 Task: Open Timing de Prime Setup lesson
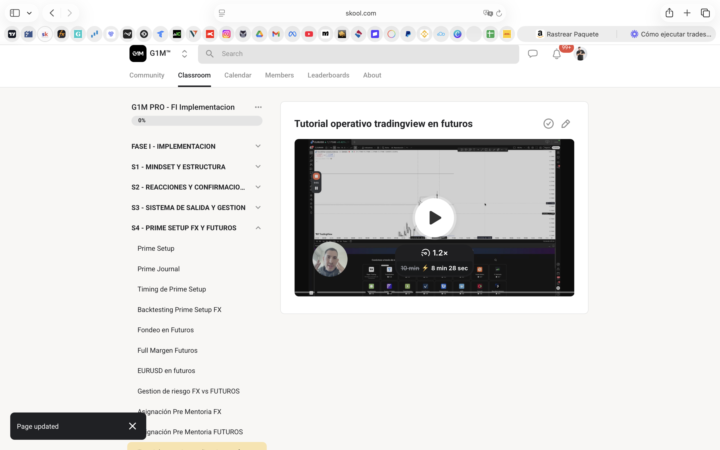coord(172,289)
